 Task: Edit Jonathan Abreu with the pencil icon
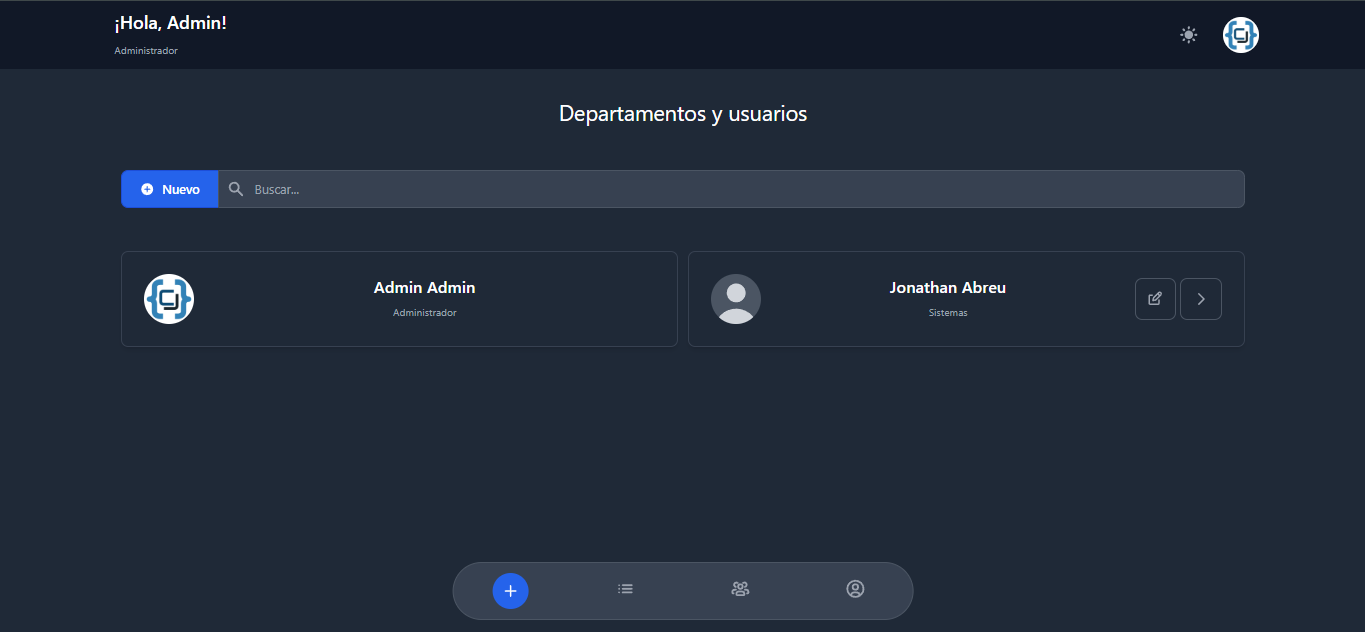tap(1155, 299)
